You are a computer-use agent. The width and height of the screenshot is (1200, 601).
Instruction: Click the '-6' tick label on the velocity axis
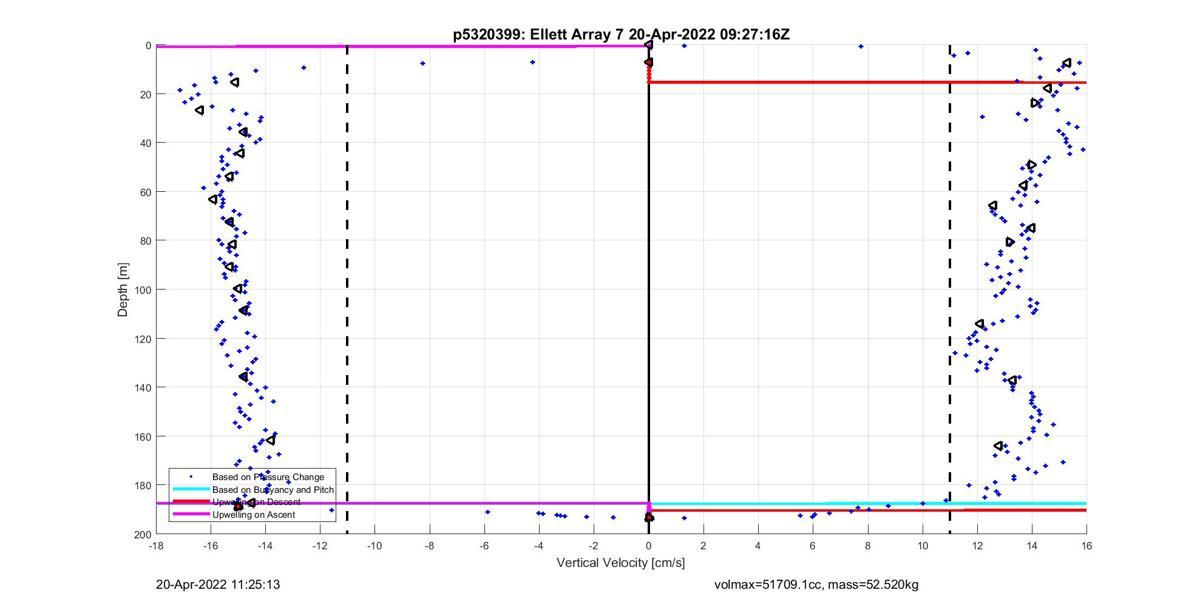pyautogui.click(x=484, y=546)
